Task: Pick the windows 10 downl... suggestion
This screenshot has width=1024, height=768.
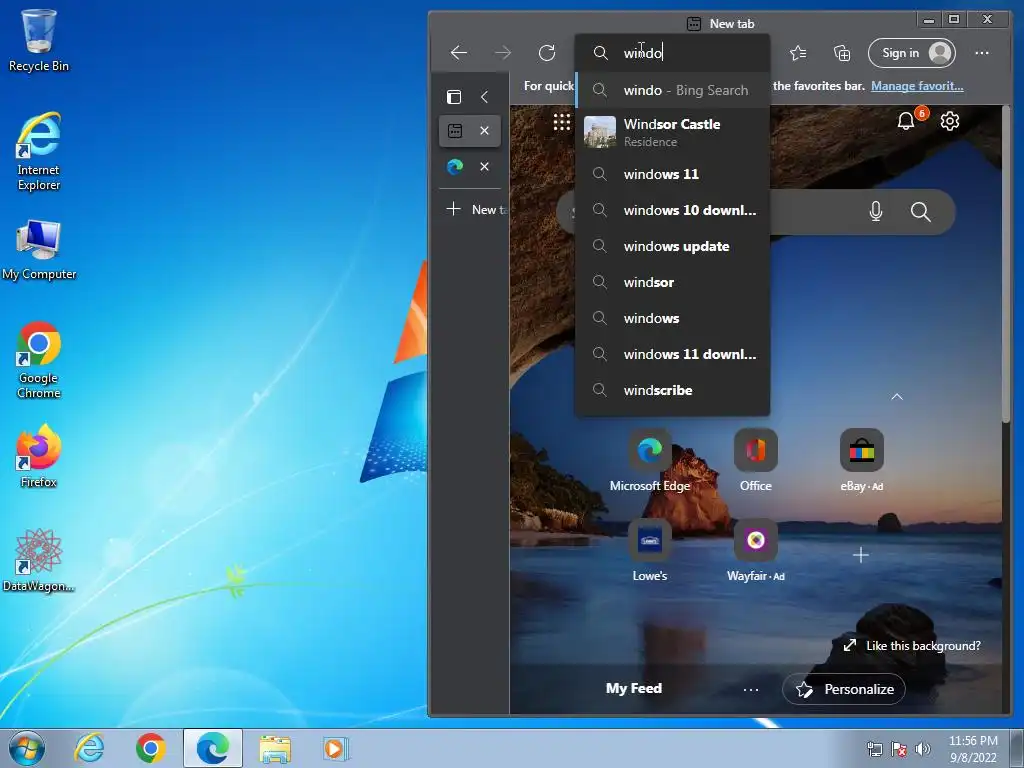Action: click(673, 210)
